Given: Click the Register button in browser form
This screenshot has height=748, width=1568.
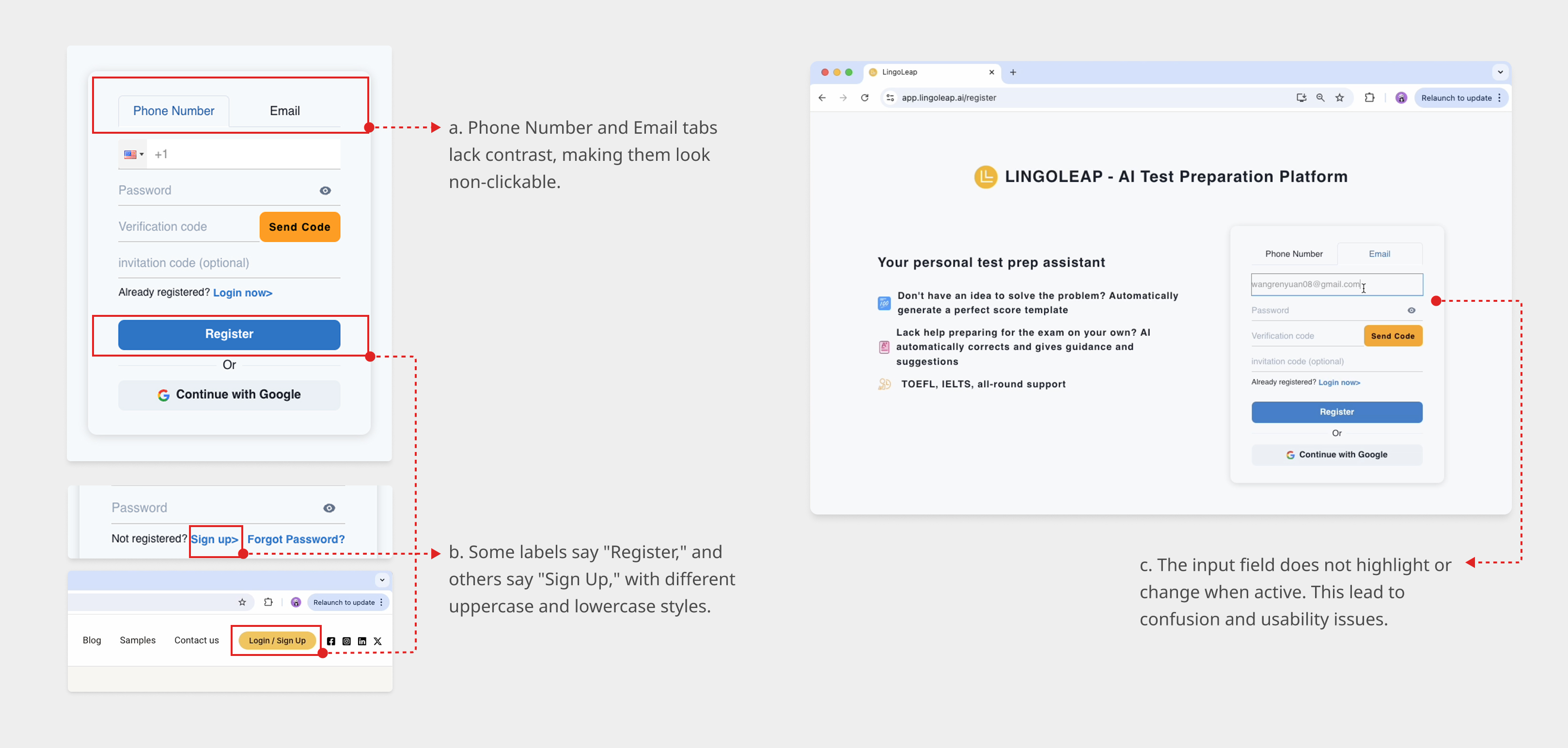Looking at the screenshot, I should point(1337,412).
